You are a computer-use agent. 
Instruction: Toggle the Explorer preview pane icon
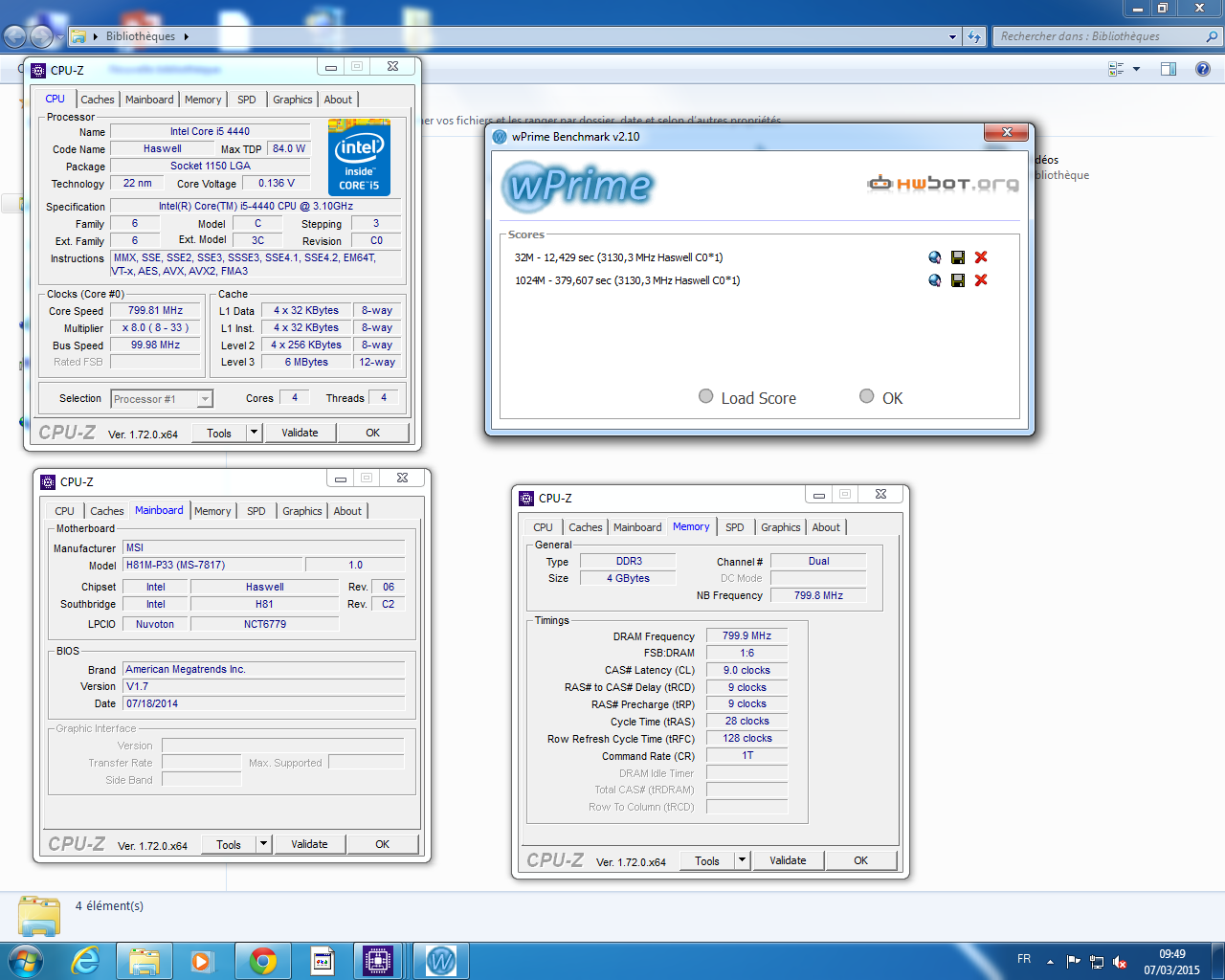1169,69
